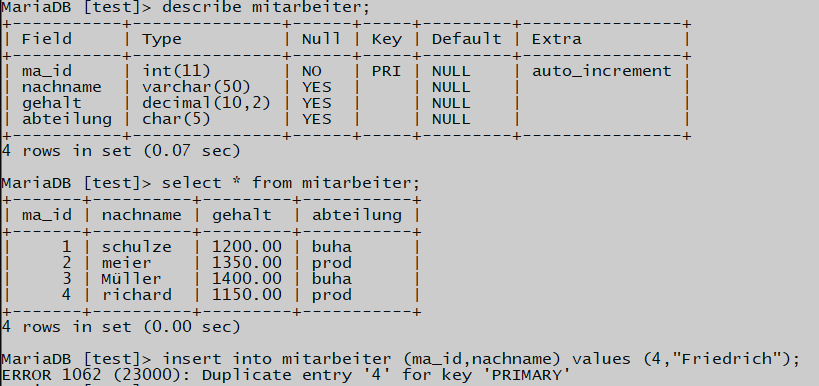Click the 'char(5)' type entry

pos(176,120)
